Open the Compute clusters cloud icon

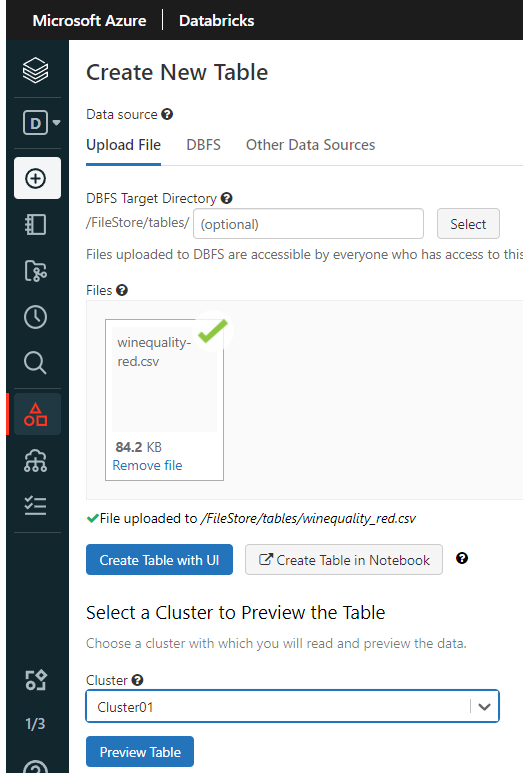click(35, 461)
